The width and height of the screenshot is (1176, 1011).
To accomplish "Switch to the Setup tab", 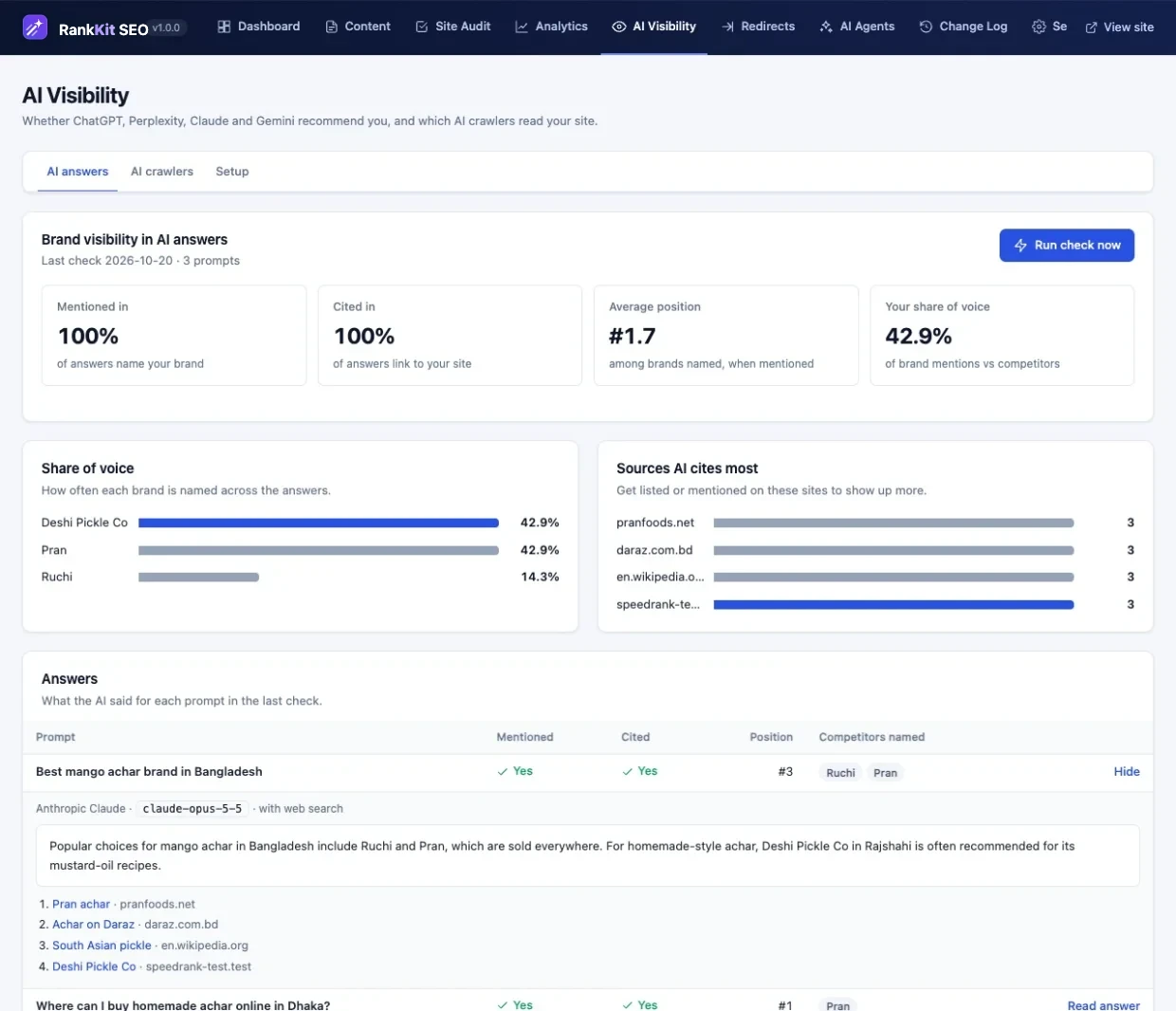I will [x=232, y=172].
